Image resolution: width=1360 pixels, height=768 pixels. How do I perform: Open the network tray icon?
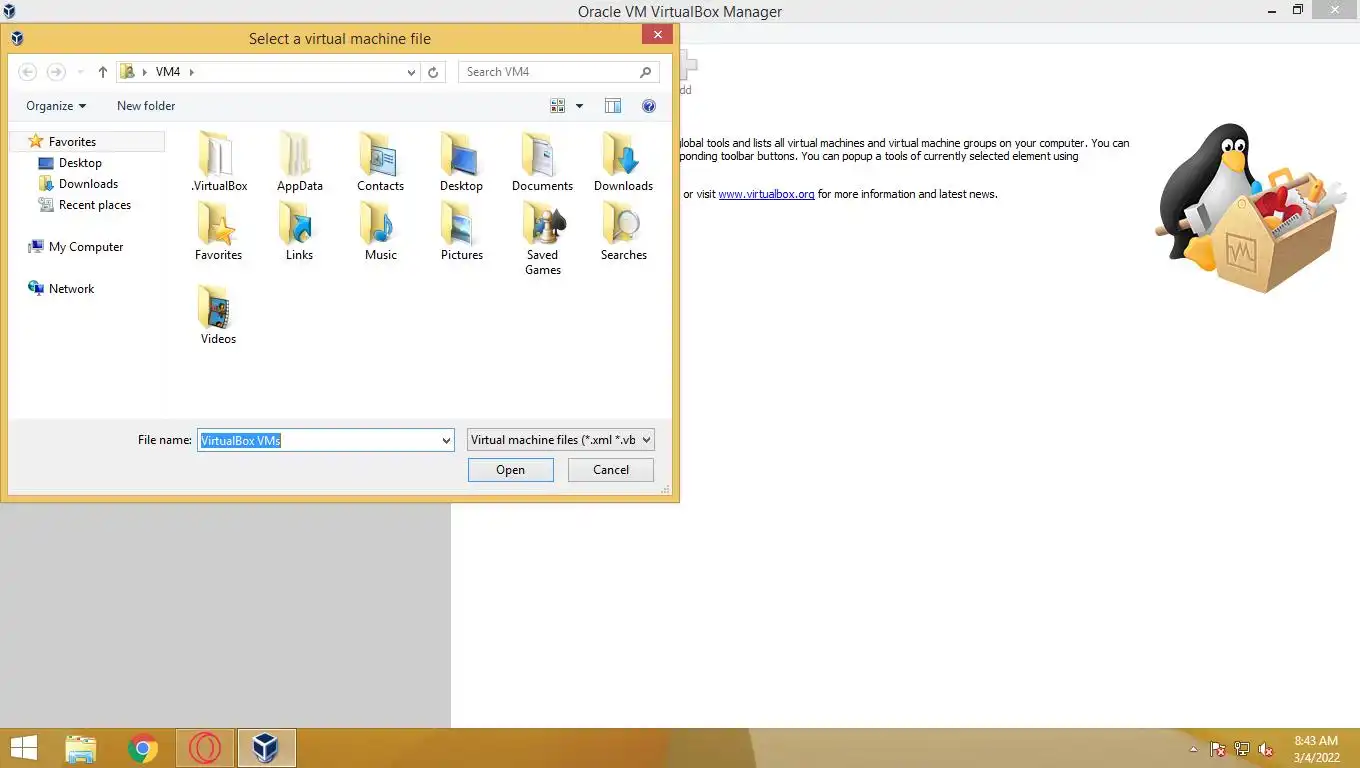(1242, 749)
